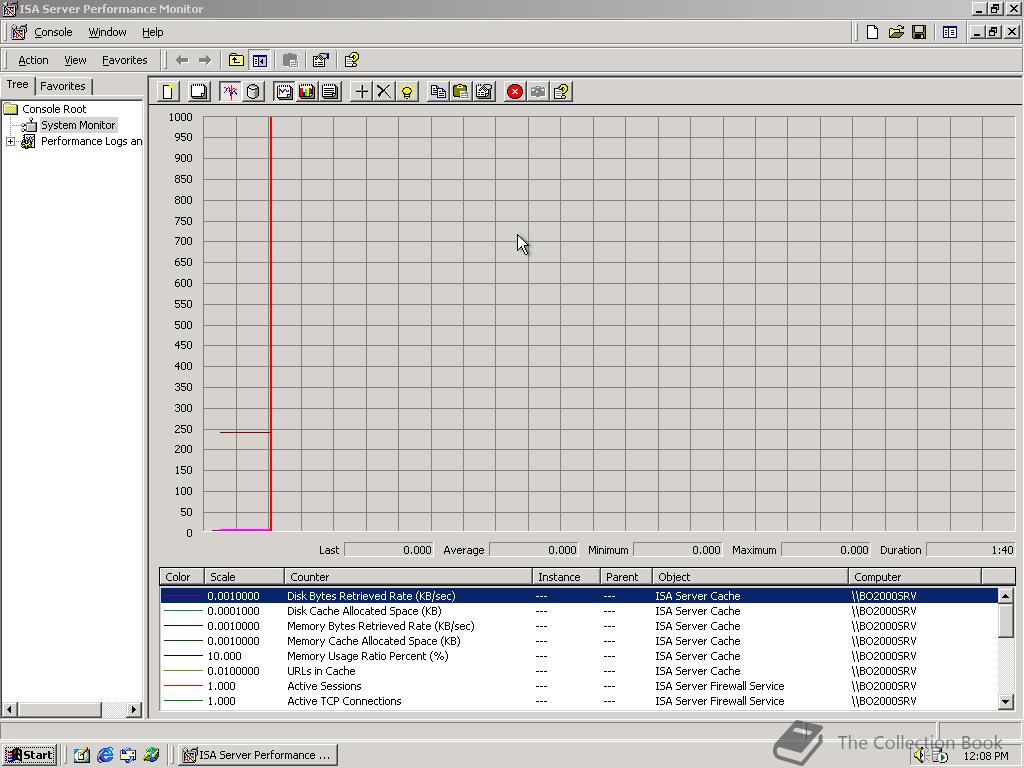Click the Update Data camera icon
The image size is (1024, 768).
538,91
